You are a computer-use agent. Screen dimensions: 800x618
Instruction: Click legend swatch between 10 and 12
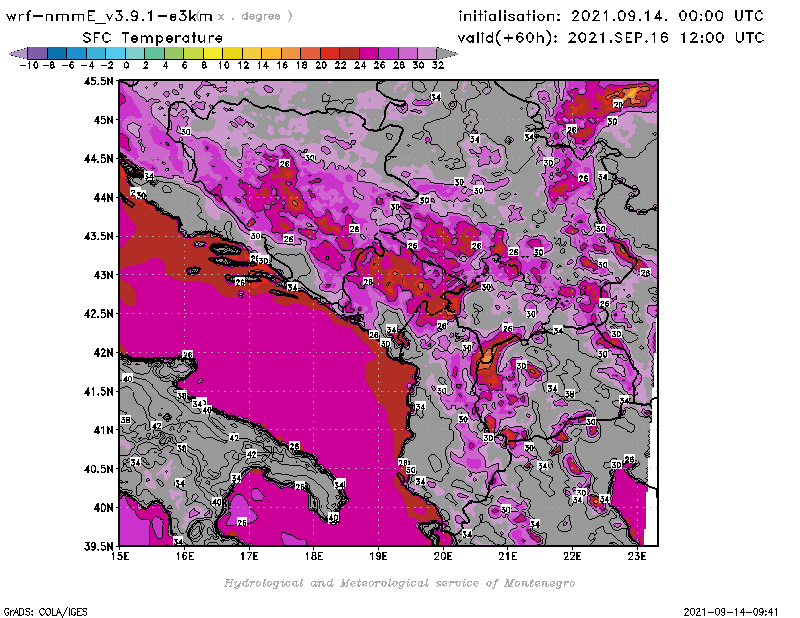[x=232, y=53]
